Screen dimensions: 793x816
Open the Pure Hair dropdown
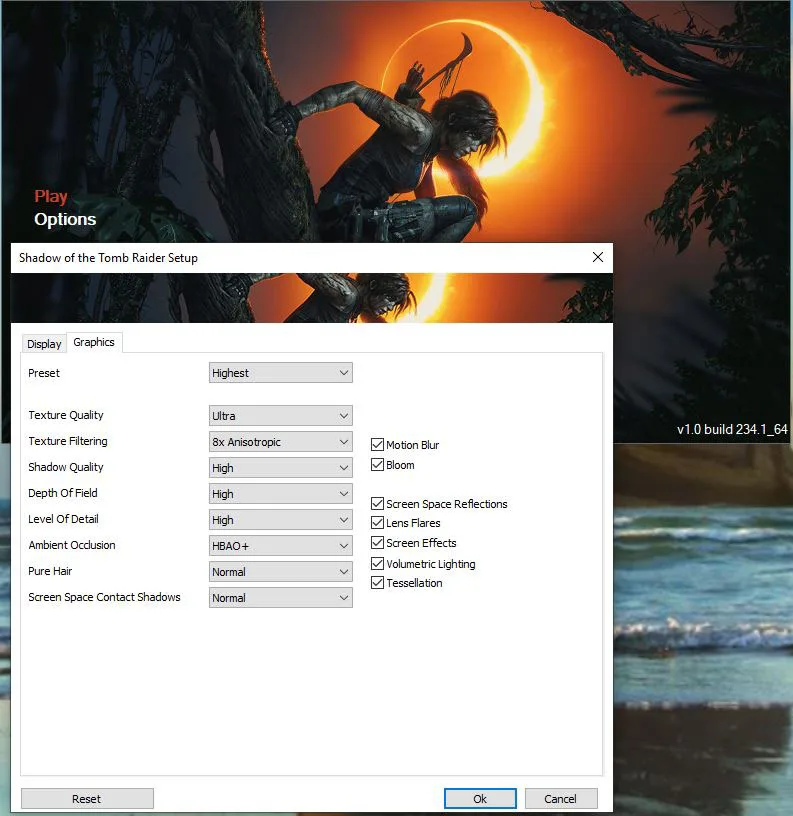[280, 571]
